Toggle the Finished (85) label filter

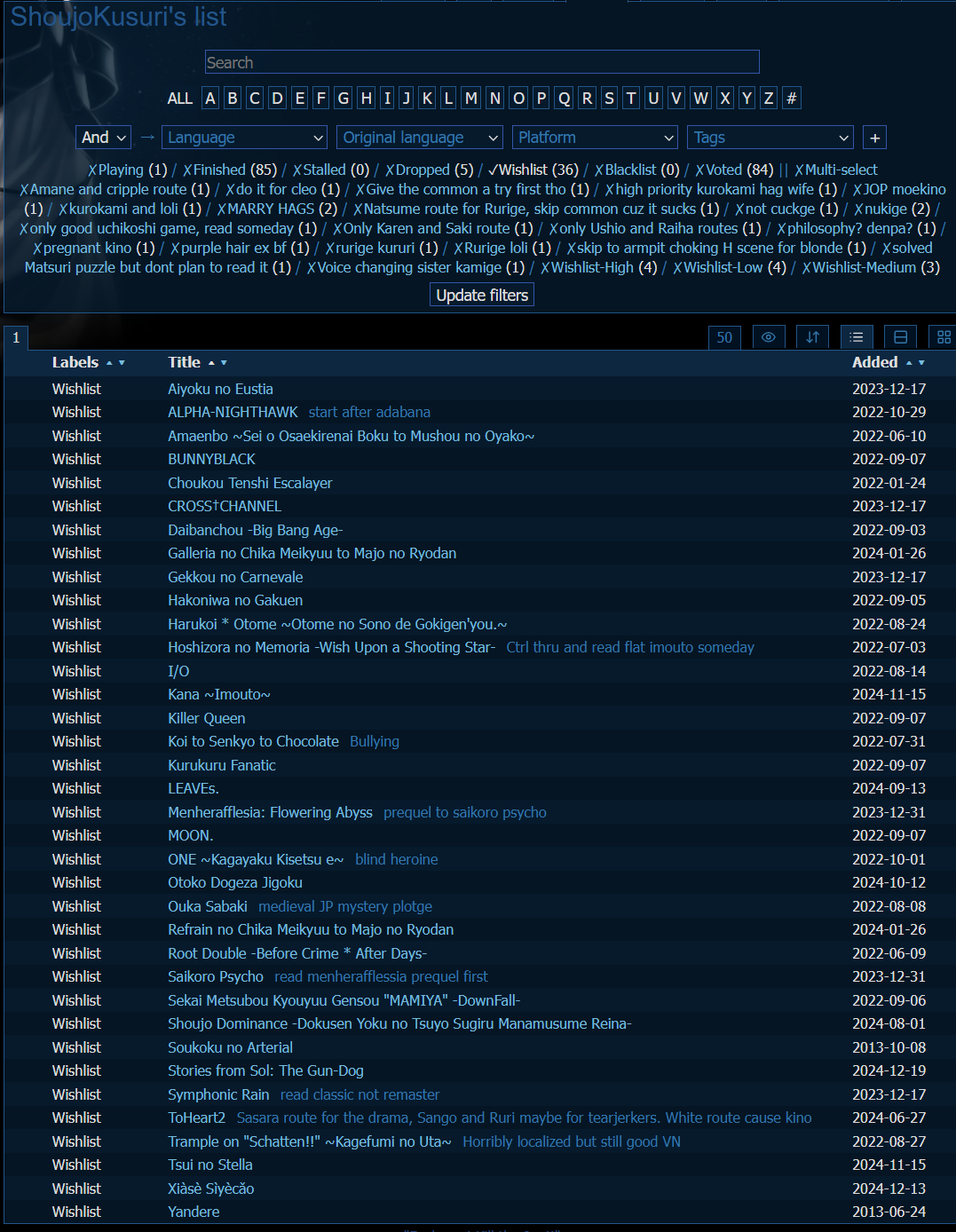(x=229, y=170)
